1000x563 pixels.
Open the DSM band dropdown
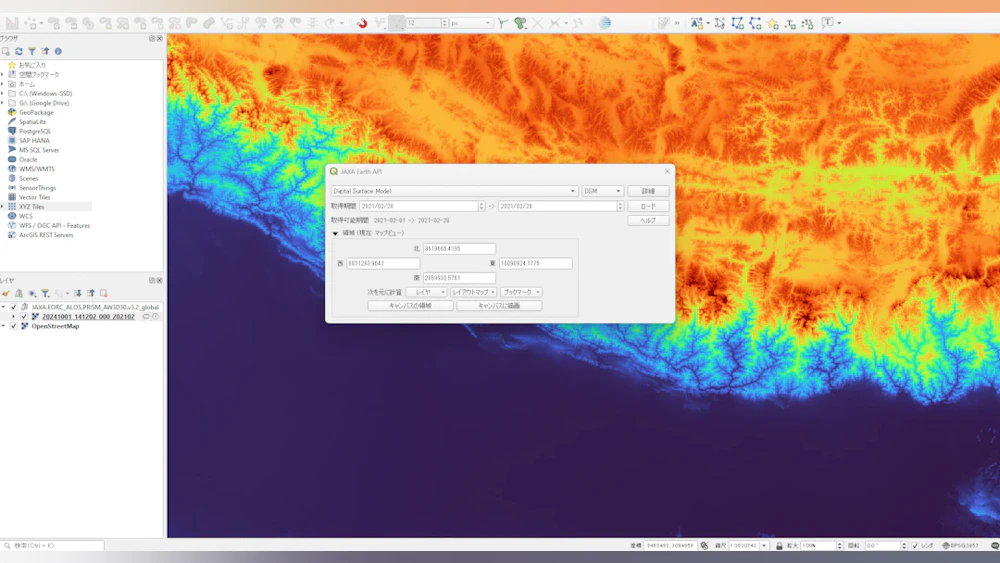tap(602, 191)
